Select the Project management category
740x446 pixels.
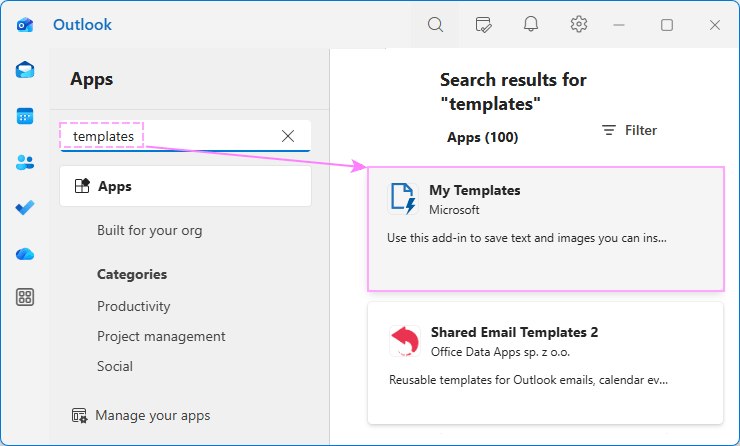coord(161,337)
